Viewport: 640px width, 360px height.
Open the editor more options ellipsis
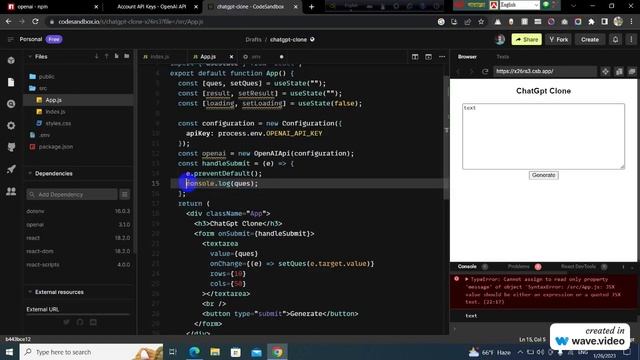442,57
